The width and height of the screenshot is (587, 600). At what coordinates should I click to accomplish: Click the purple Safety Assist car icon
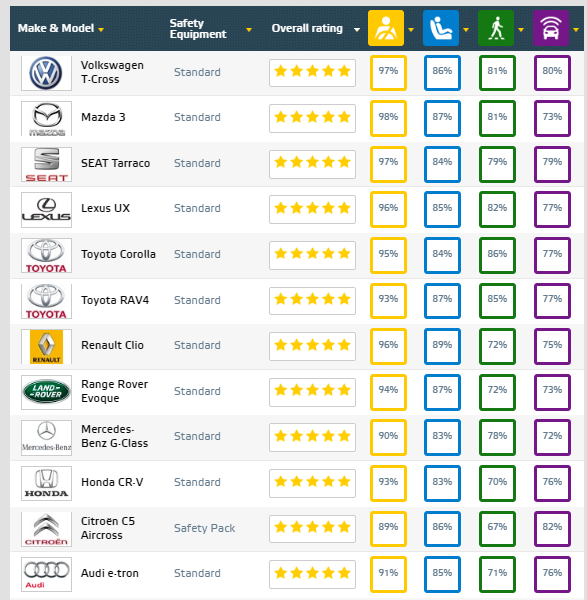coord(551,28)
